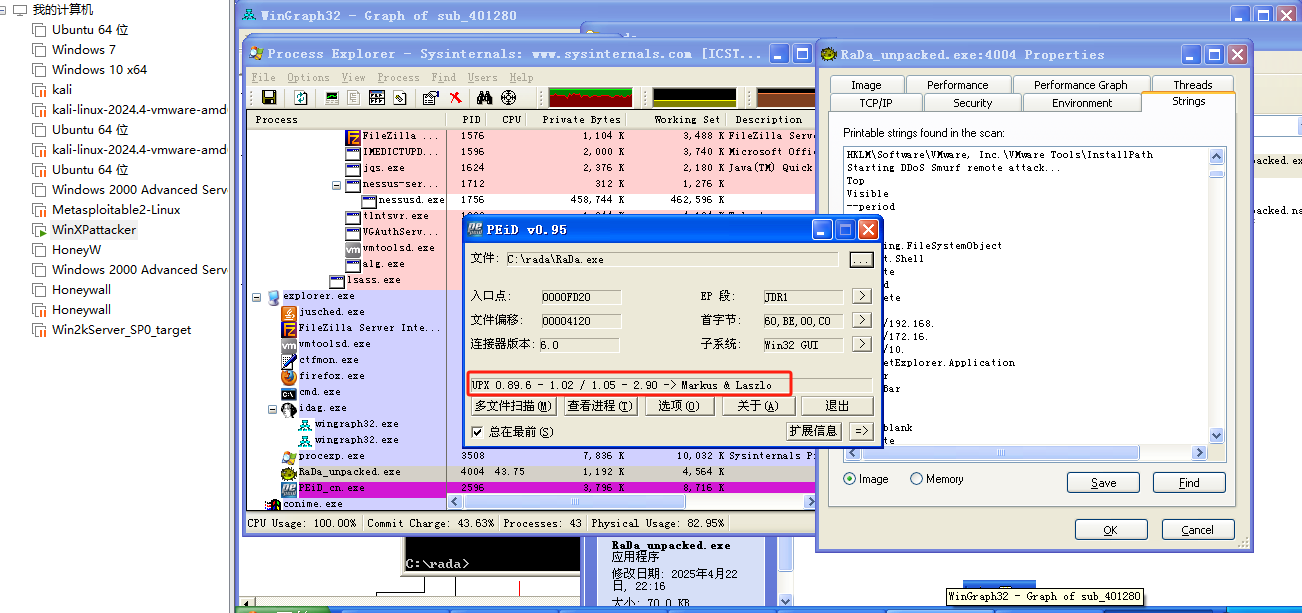This screenshot has width=1302, height=613.
Task: Click the => button next to 扩展信息
Action: (860, 431)
